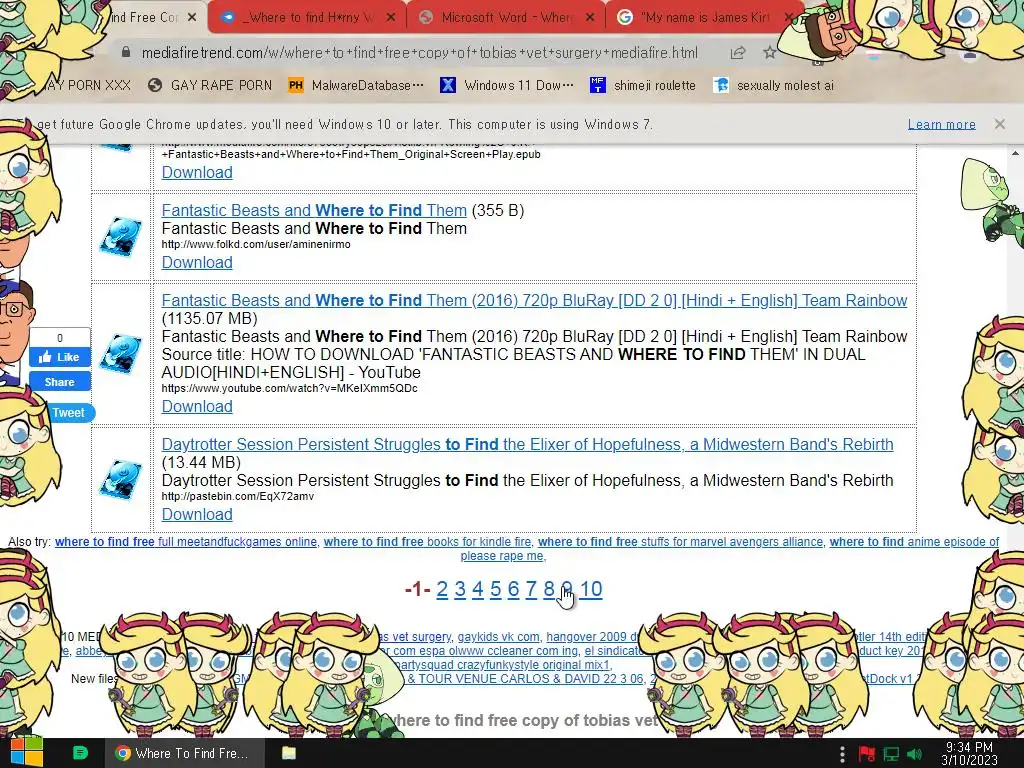Image resolution: width=1024 pixels, height=768 pixels.
Task: Click the network tray icon
Action: tap(891, 754)
